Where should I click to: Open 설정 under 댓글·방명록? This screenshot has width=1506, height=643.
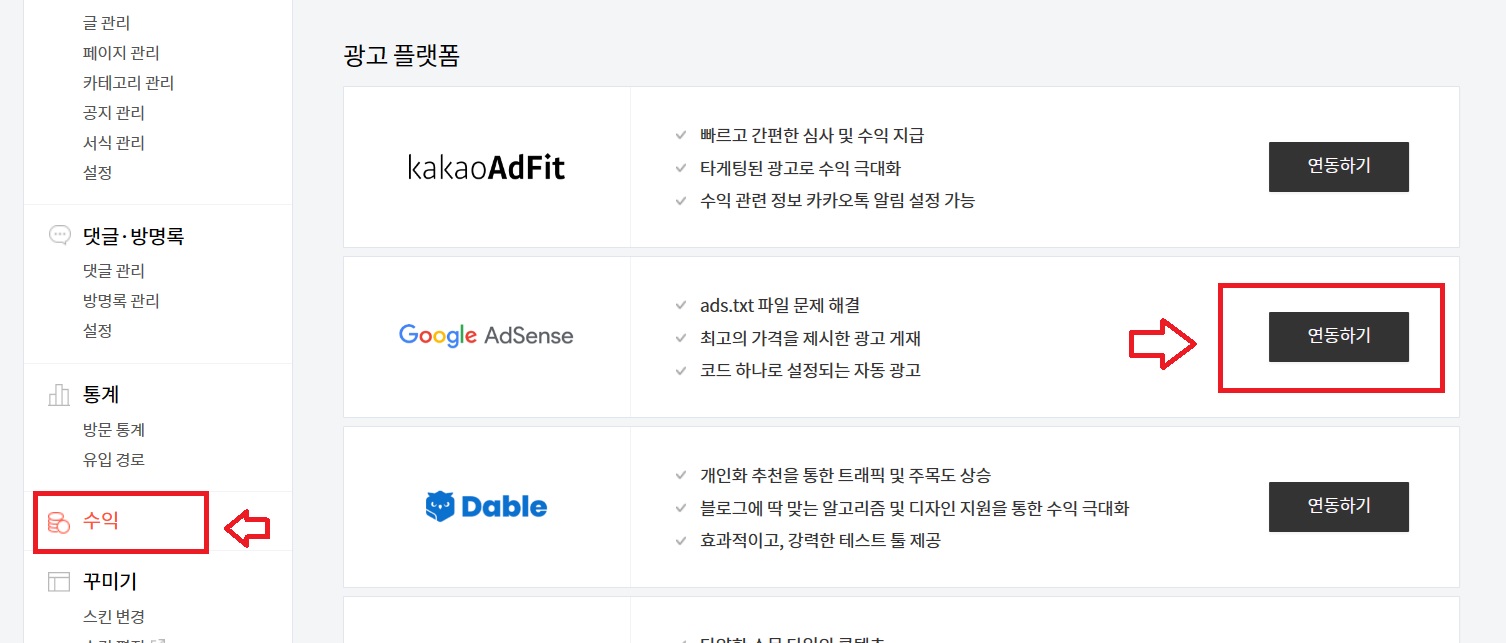coord(97,330)
